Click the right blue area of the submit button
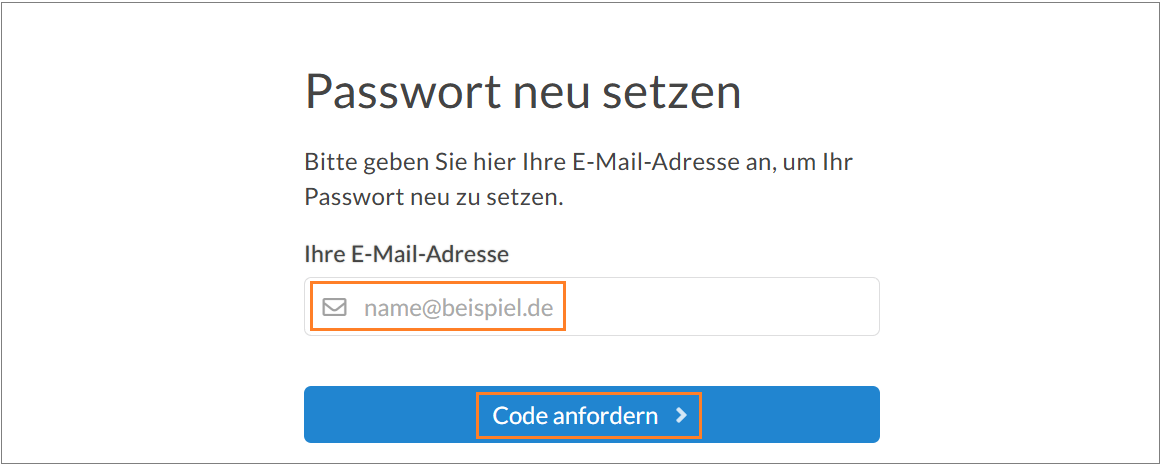This screenshot has width=1162, height=466. click(790, 414)
